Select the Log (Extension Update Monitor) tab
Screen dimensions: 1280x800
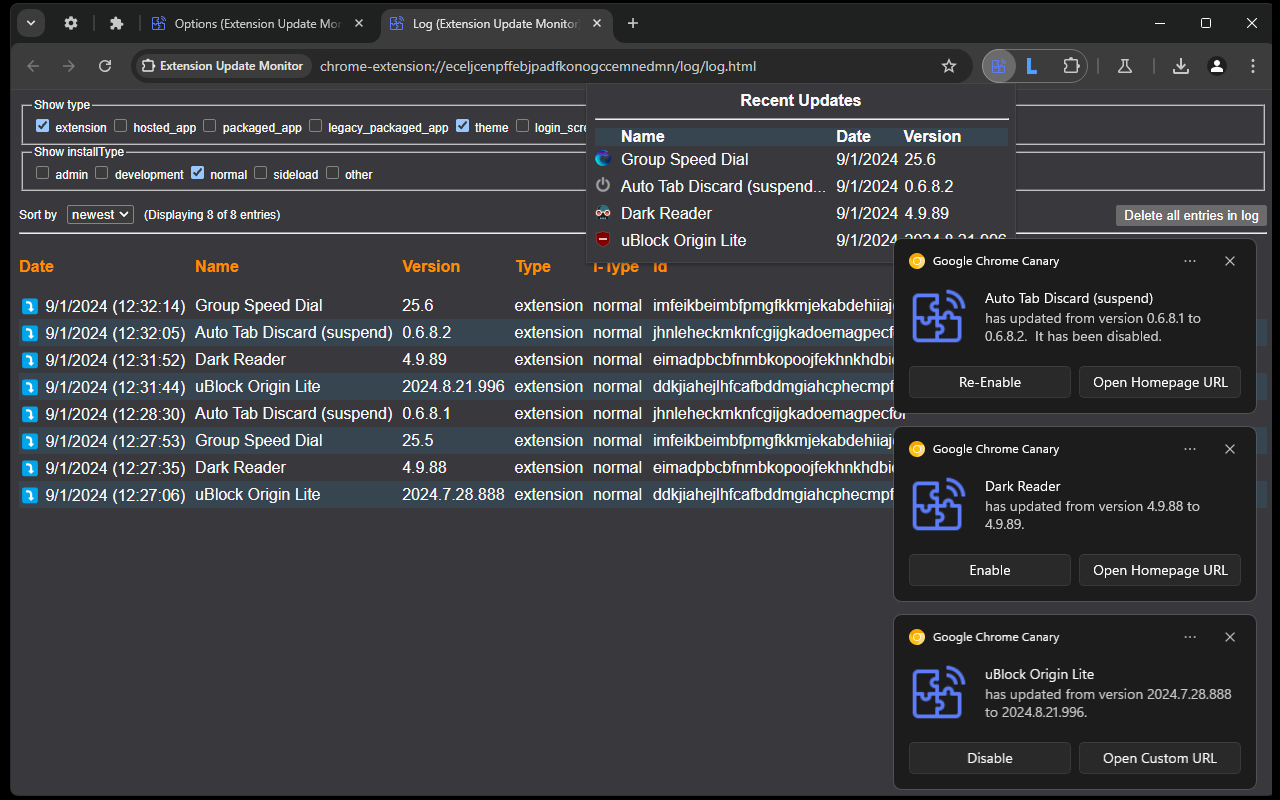[x=498, y=23]
